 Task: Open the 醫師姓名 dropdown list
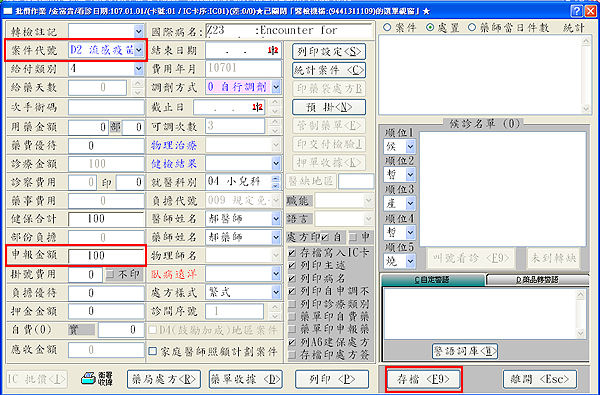pos(276,219)
